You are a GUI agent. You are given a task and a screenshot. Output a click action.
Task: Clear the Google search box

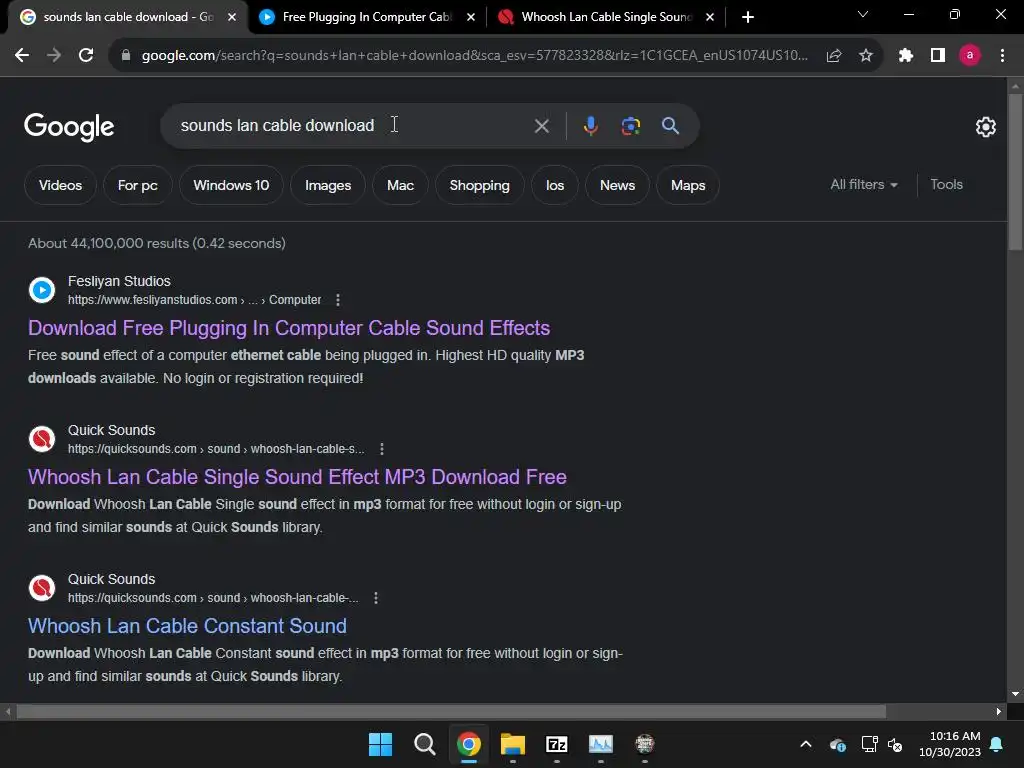[x=541, y=126]
